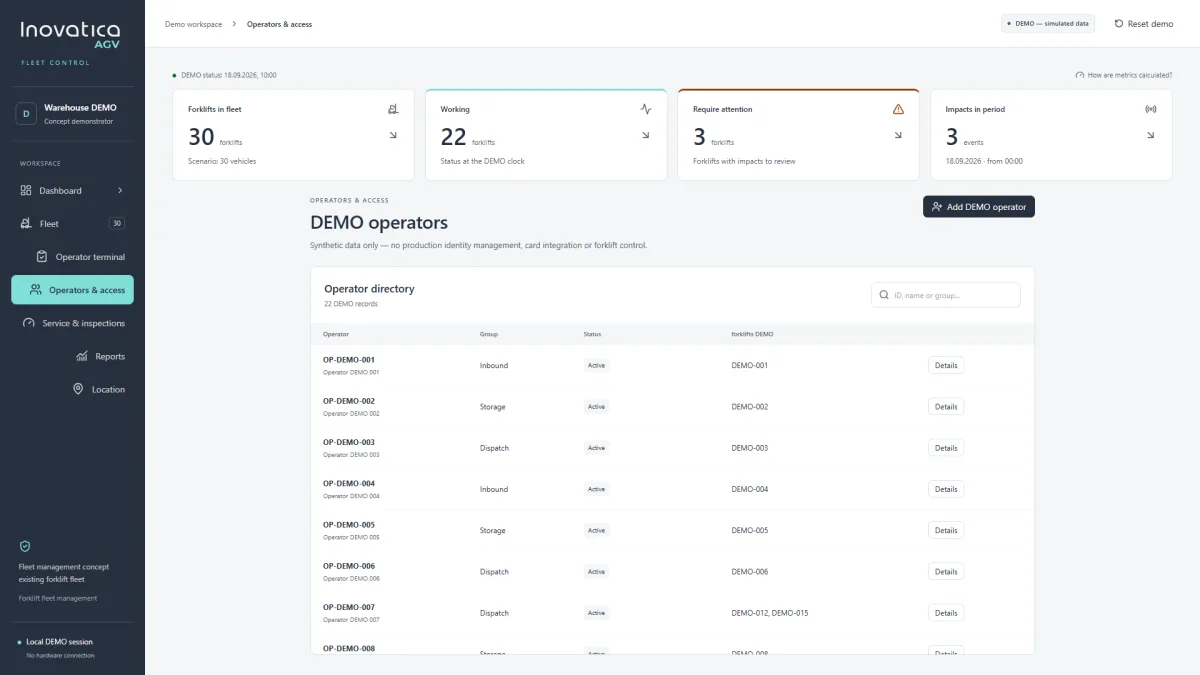Open Details for OP-DEMO-003

click(x=946, y=448)
